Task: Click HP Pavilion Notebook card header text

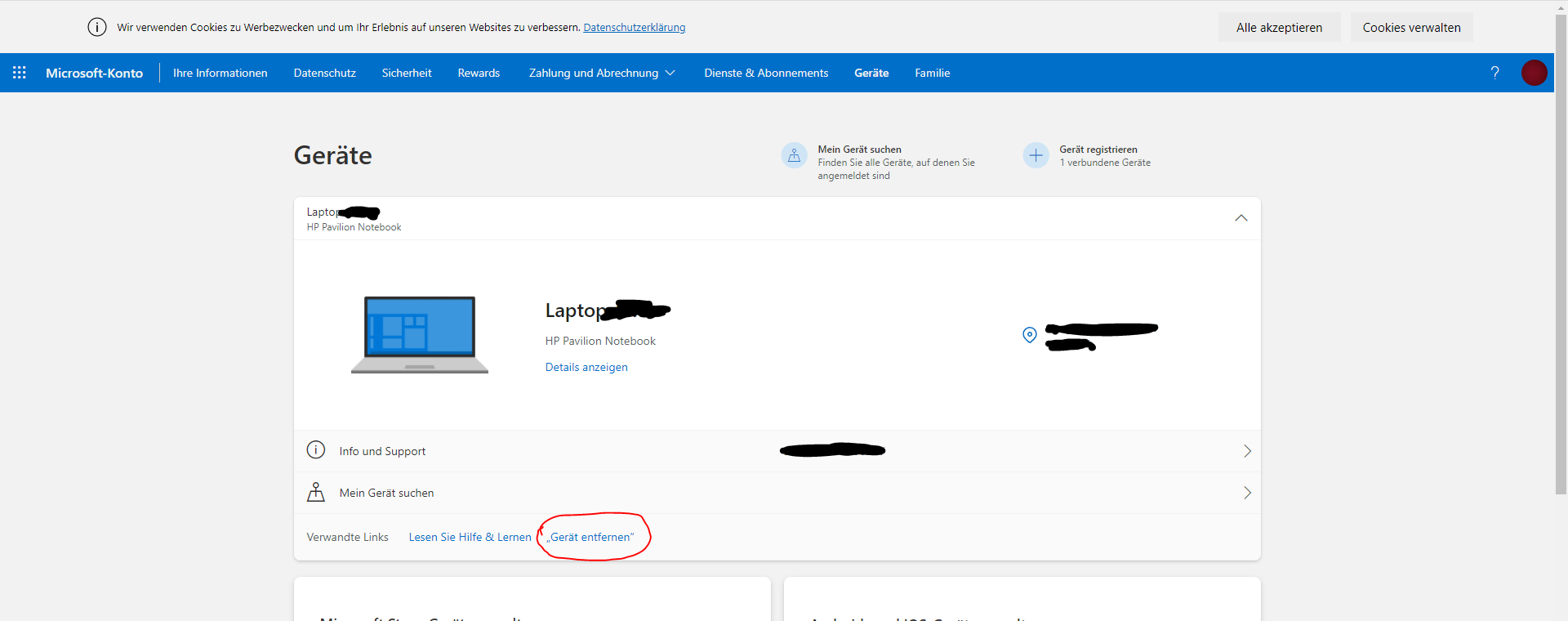Action: point(354,227)
